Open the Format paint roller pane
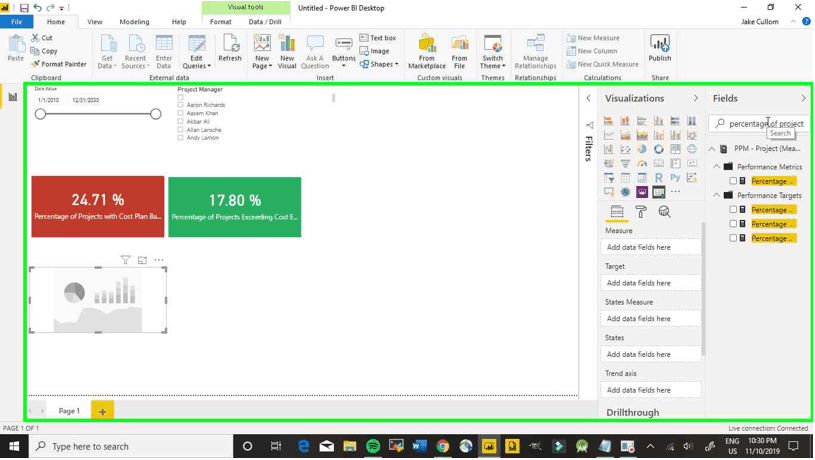815x460 pixels. [x=641, y=212]
